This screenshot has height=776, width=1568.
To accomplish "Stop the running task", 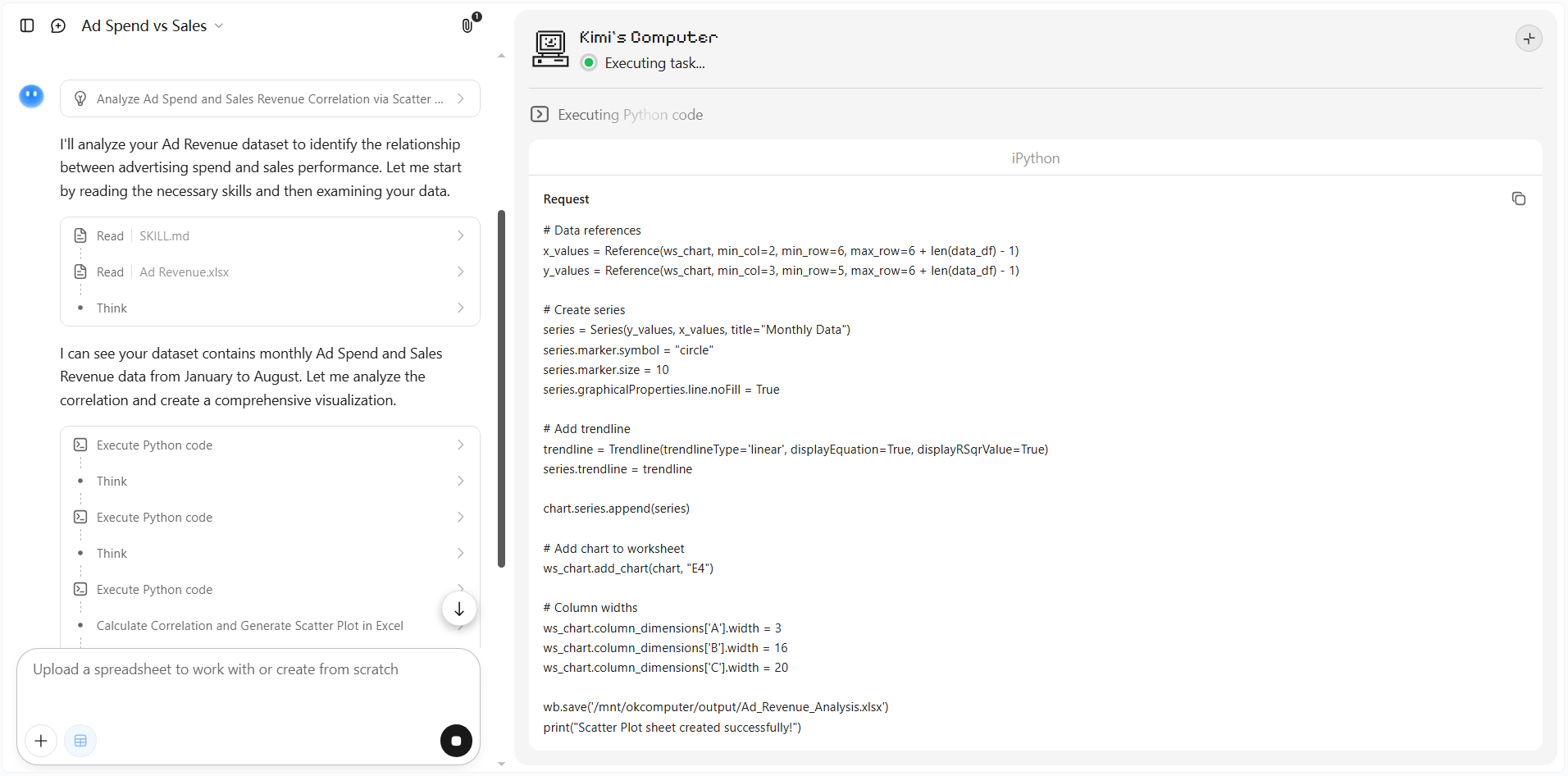I will tap(456, 741).
